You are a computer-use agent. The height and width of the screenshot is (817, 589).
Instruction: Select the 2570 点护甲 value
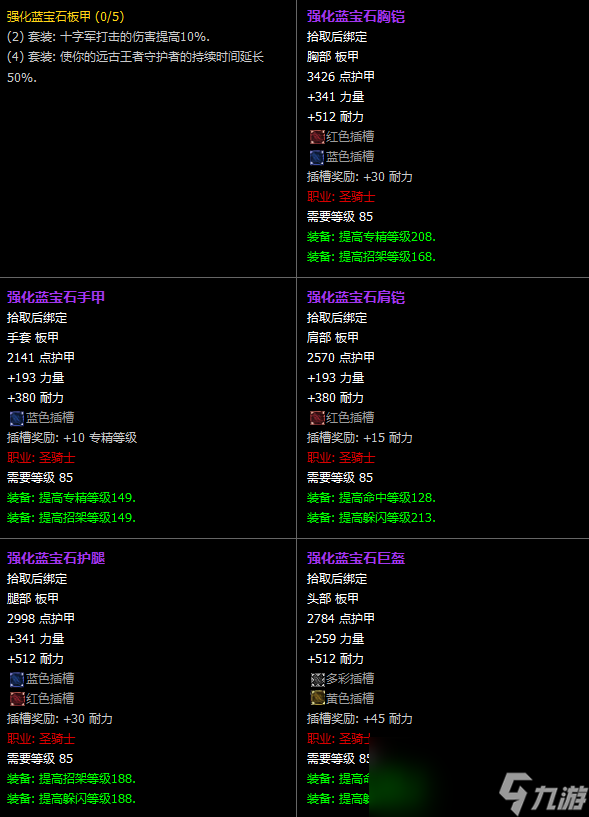click(341, 358)
